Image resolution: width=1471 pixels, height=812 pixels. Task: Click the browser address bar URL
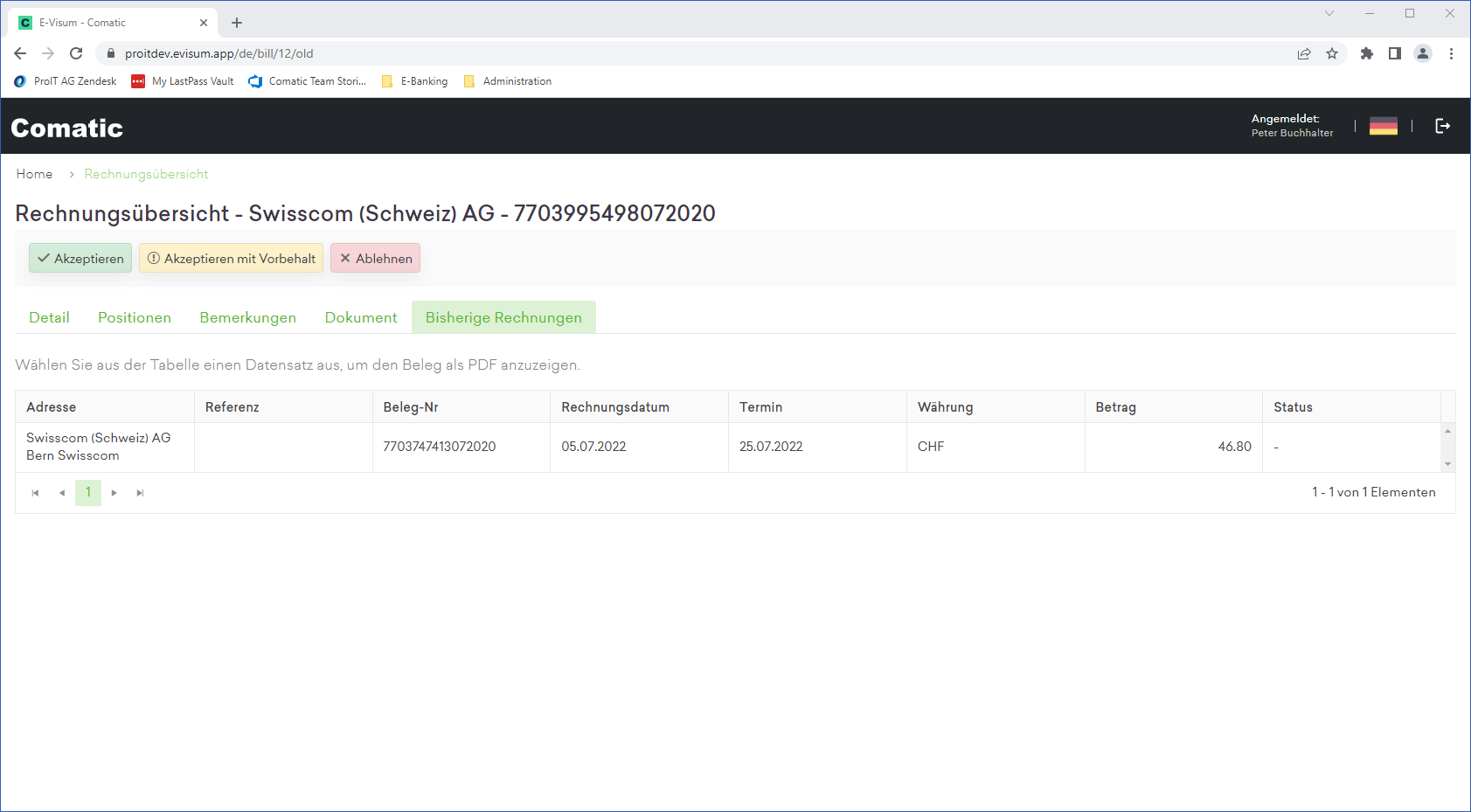point(219,53)
